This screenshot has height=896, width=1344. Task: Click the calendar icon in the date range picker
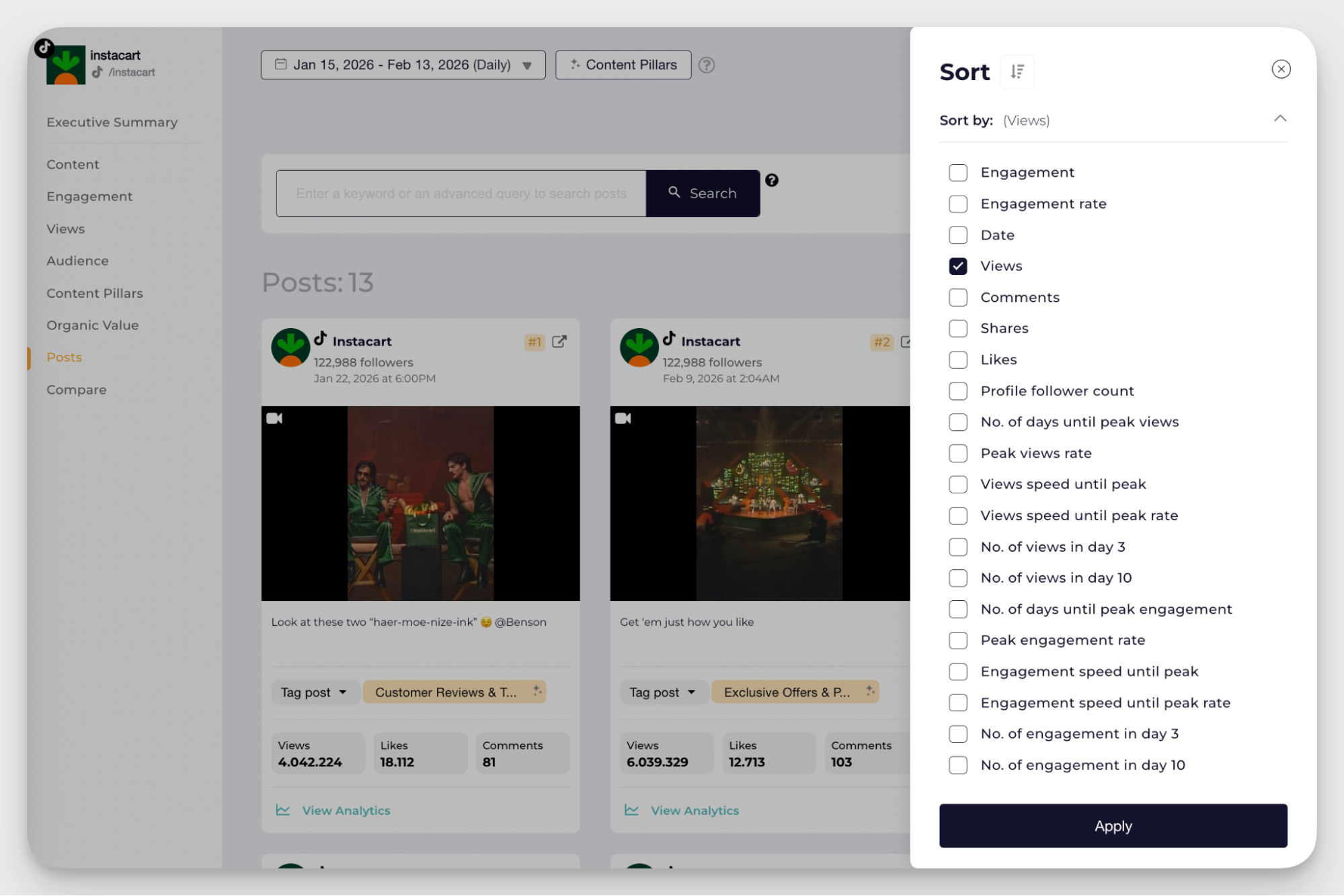click(282, 65)
